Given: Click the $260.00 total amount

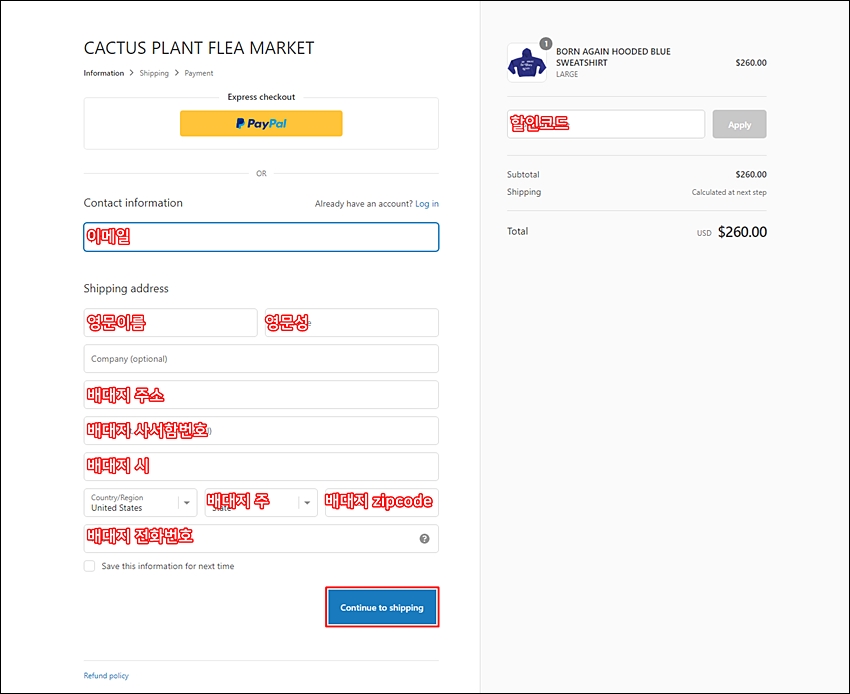Looking at the screenshot, I should click(x=742, y=232).
